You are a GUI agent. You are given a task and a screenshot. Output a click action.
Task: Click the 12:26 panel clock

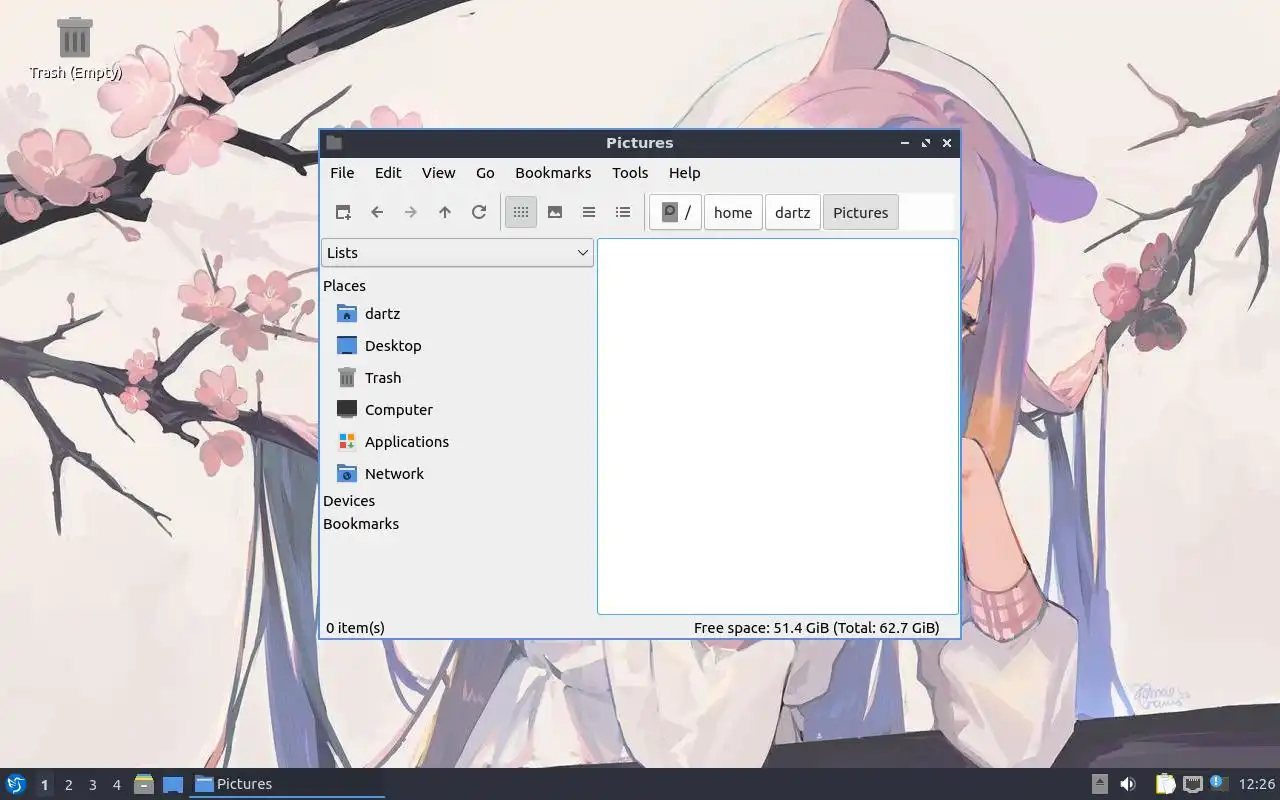pos(1257,784)
